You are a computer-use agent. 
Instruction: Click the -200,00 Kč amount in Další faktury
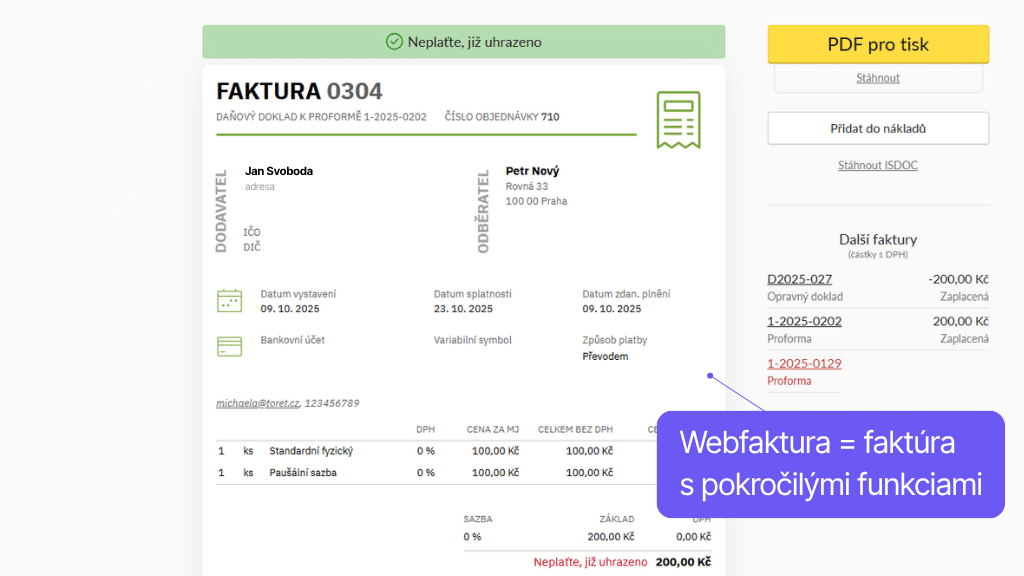[958, 279]
